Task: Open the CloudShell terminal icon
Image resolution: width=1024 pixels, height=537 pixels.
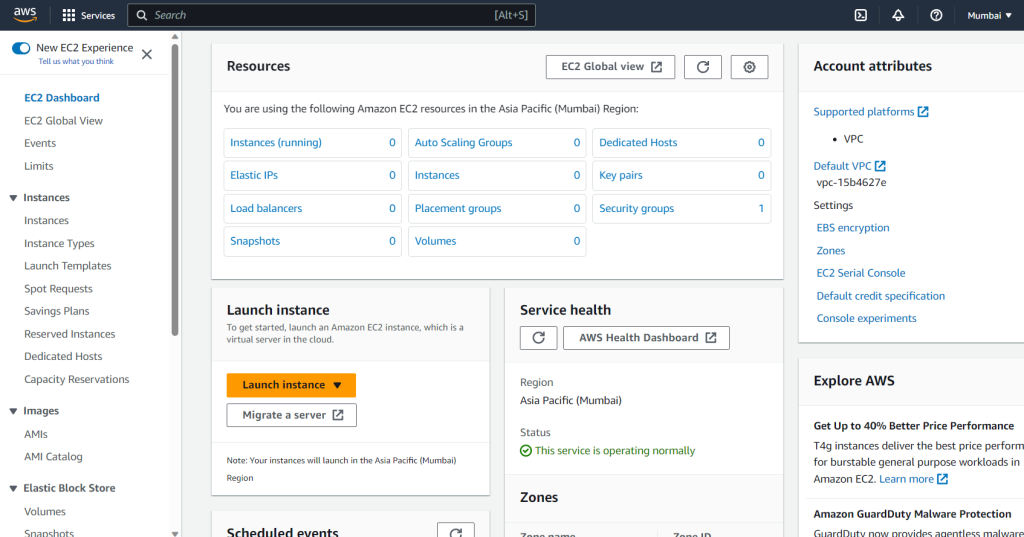Action: 860,15
